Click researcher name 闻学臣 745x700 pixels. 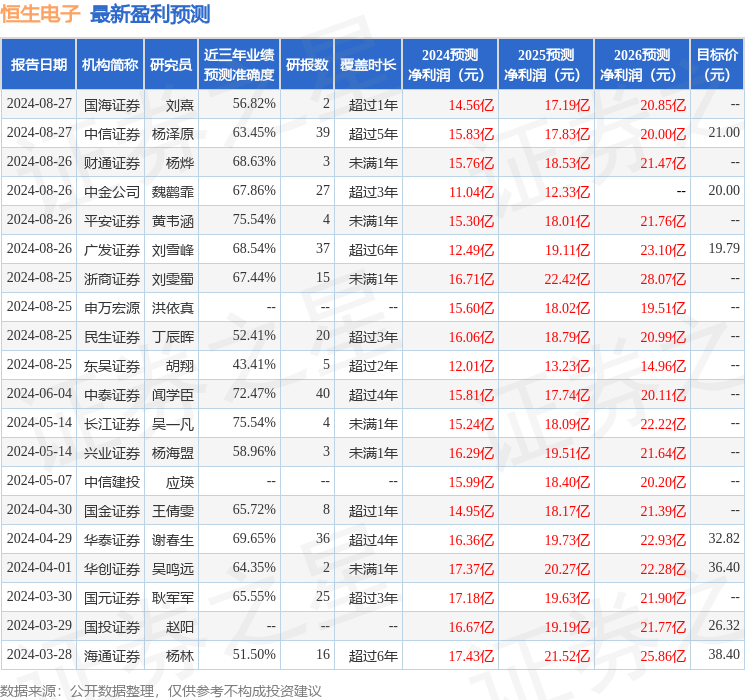(x=173, y=395)
